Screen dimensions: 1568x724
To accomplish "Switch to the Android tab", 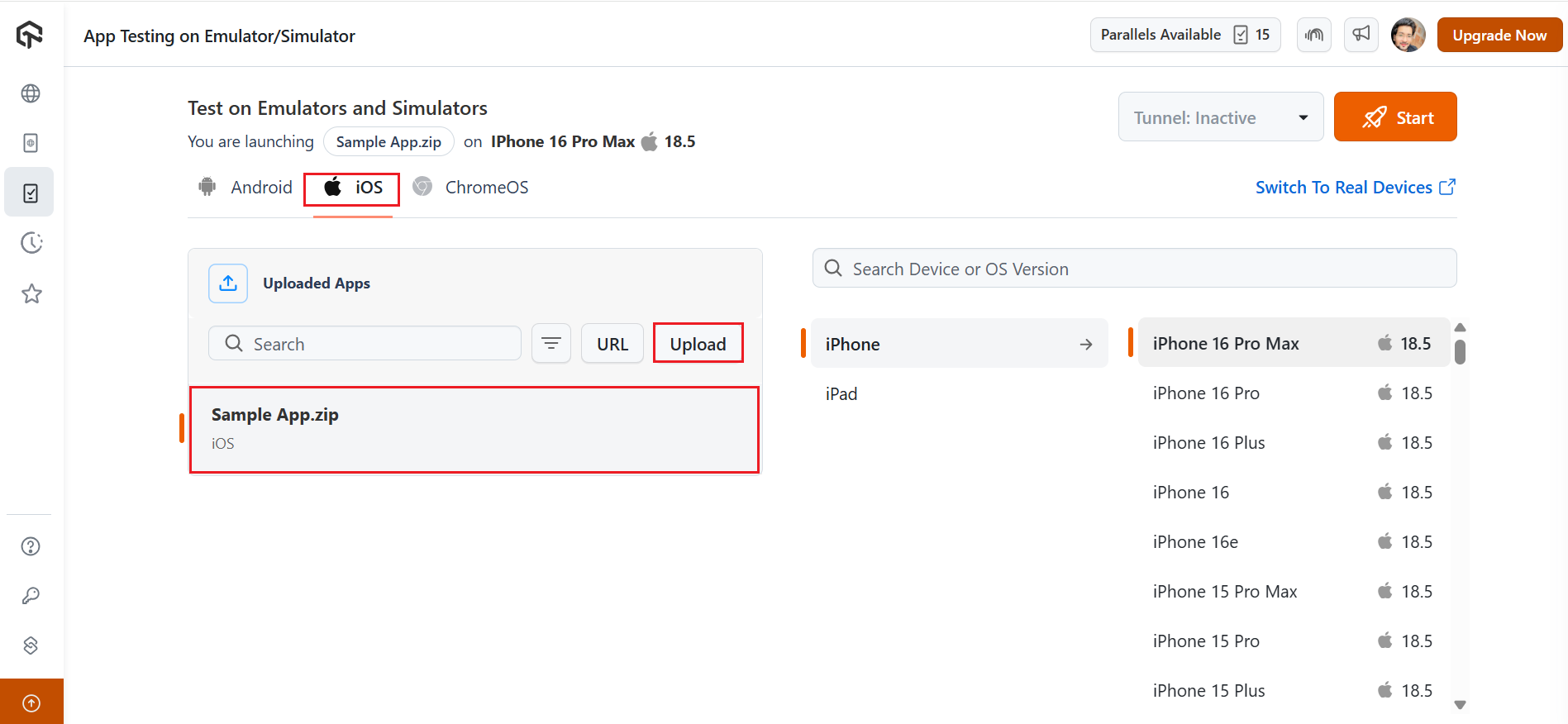I will (245, 187).
